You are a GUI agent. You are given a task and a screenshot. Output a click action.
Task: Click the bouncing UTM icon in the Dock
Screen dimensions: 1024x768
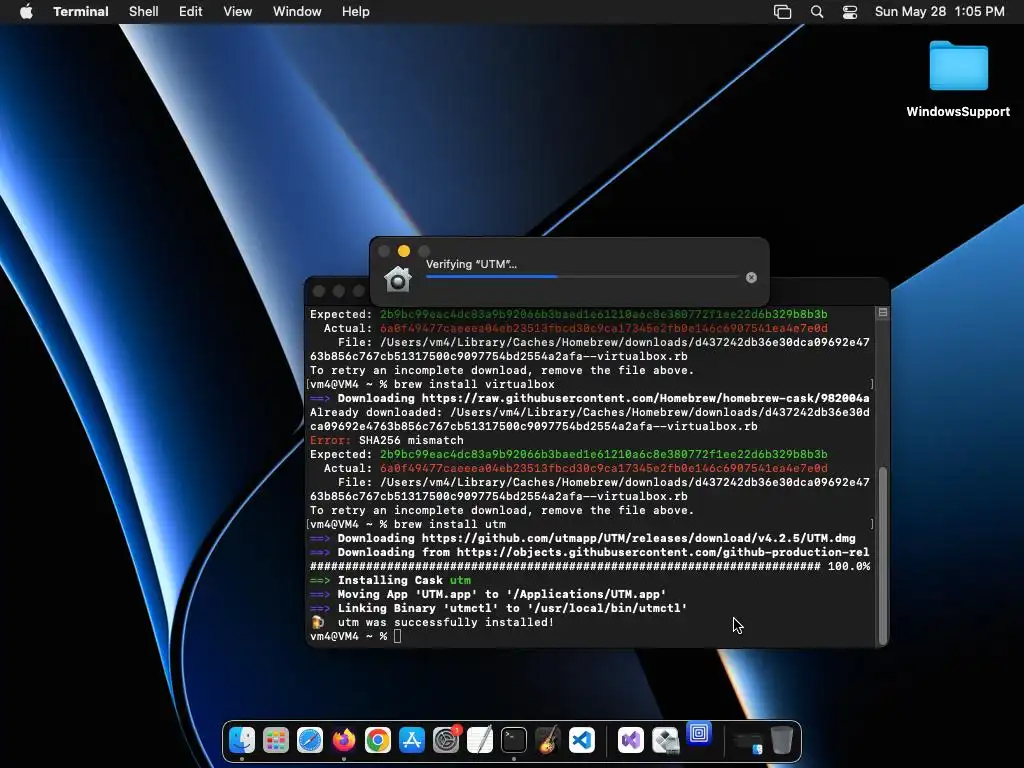699,733
